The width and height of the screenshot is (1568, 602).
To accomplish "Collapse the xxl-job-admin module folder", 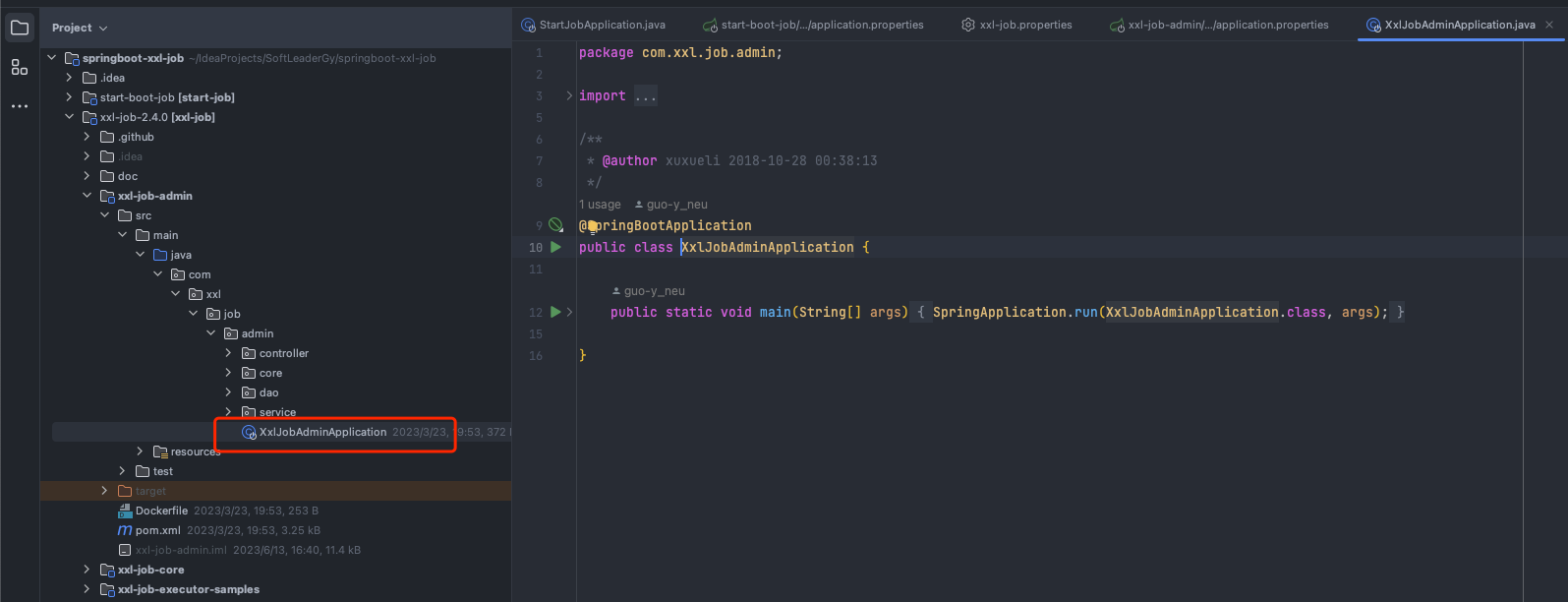I will pyautogui.click(x=87, y=196).
